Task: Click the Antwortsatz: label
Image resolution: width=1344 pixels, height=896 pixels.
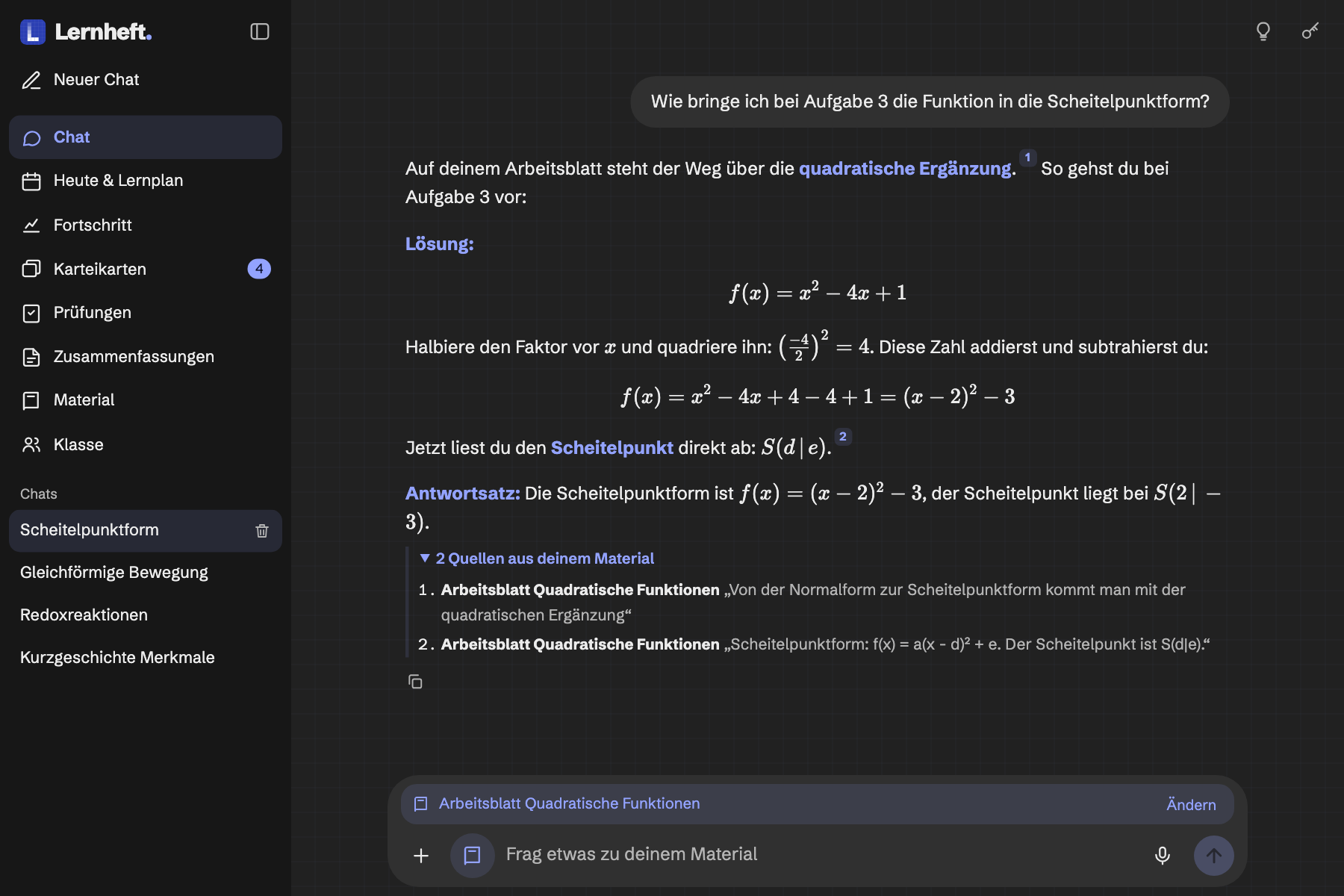Action: coord(462,494)
